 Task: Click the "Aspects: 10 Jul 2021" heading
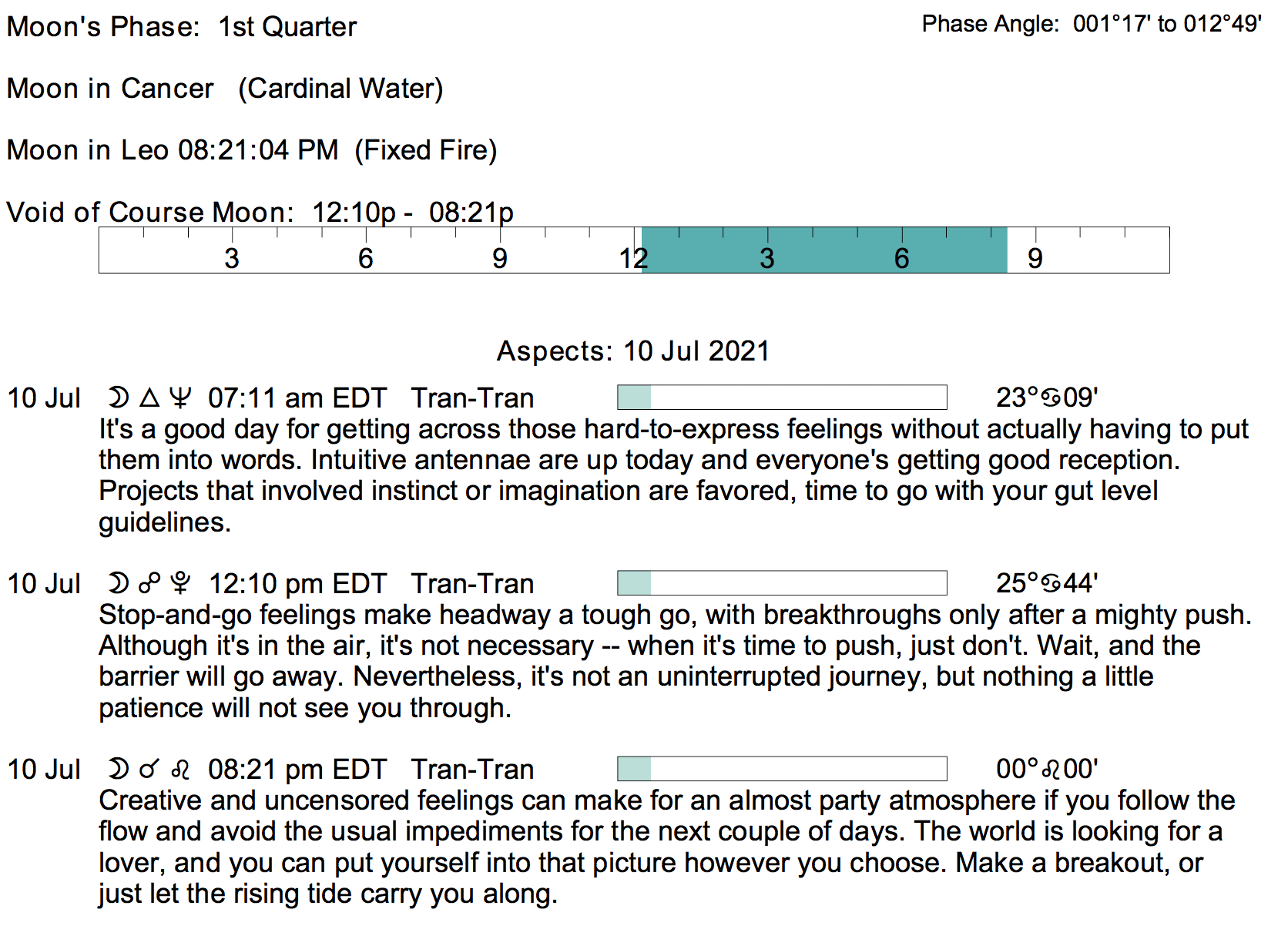click(x=633, y=351)
